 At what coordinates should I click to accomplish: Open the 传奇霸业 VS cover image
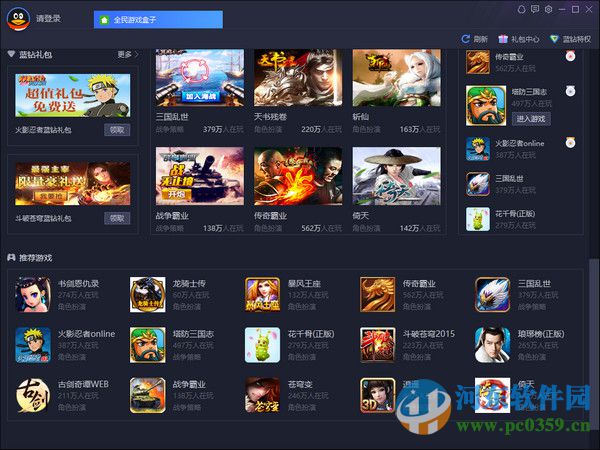pos(298,176)
